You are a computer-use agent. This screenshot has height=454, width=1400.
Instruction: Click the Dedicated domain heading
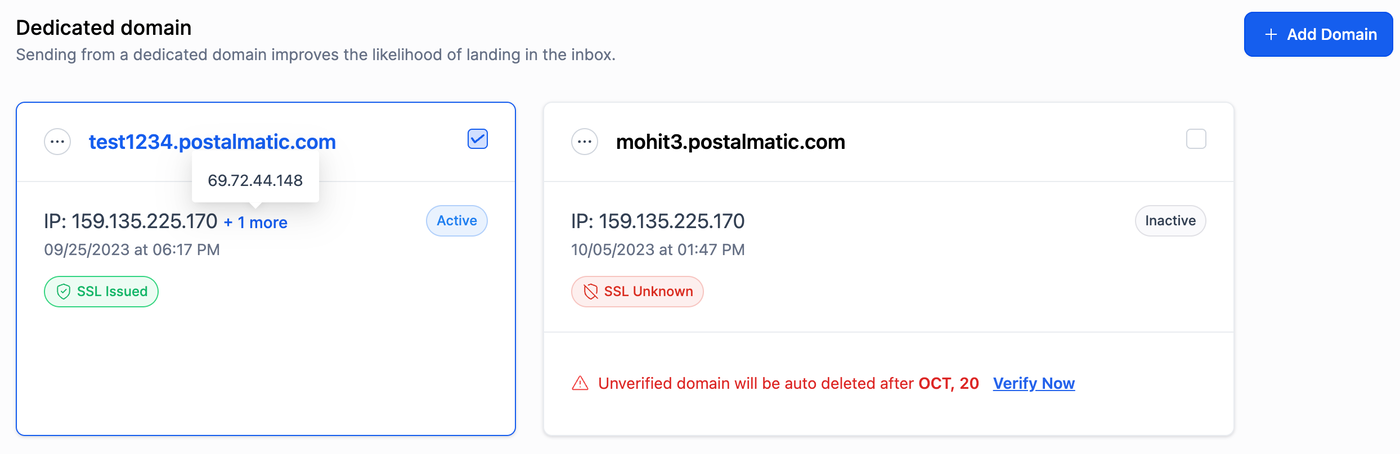[x=104, y=28]
